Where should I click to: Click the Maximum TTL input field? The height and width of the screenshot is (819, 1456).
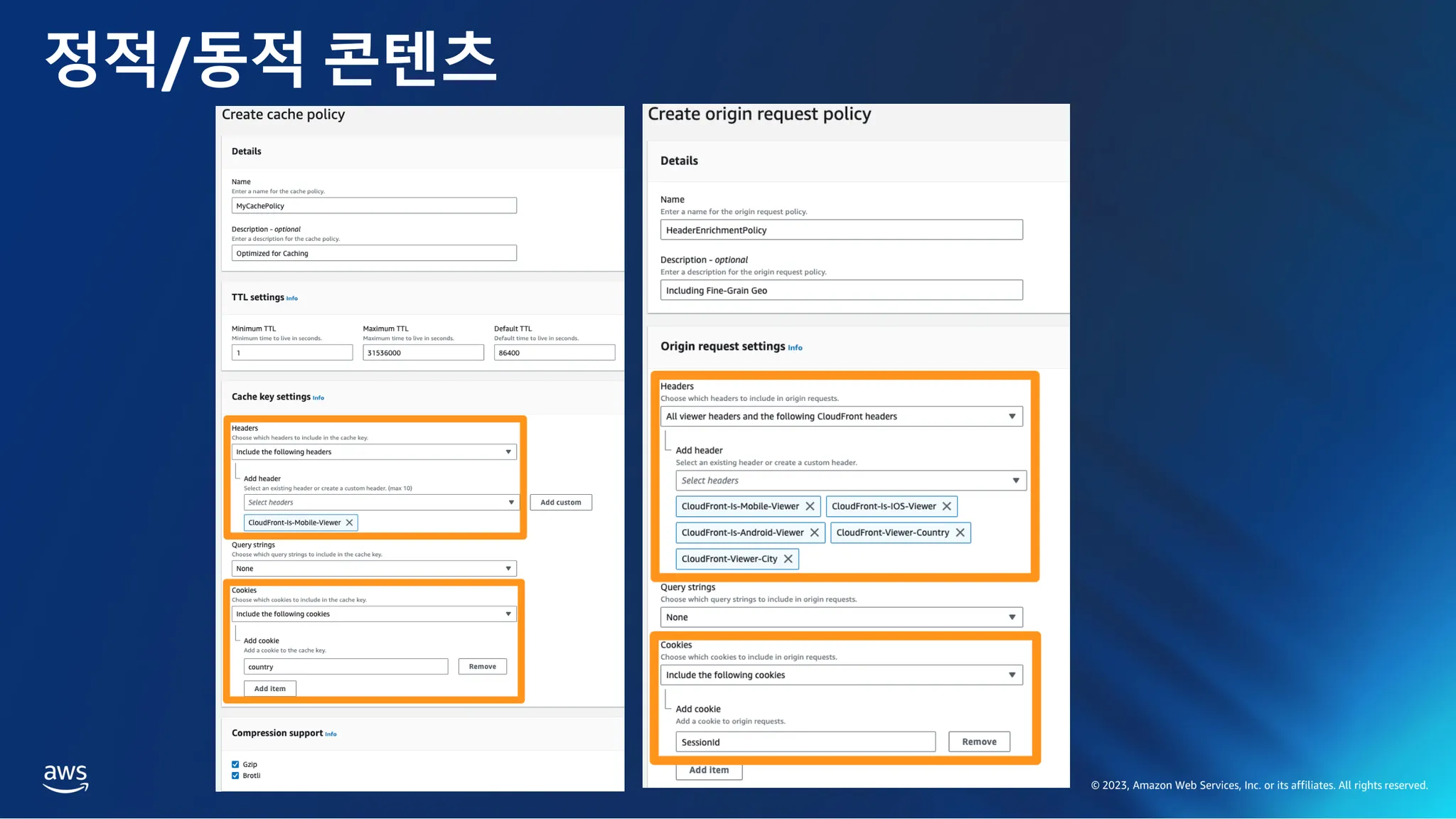pos(423,353)
